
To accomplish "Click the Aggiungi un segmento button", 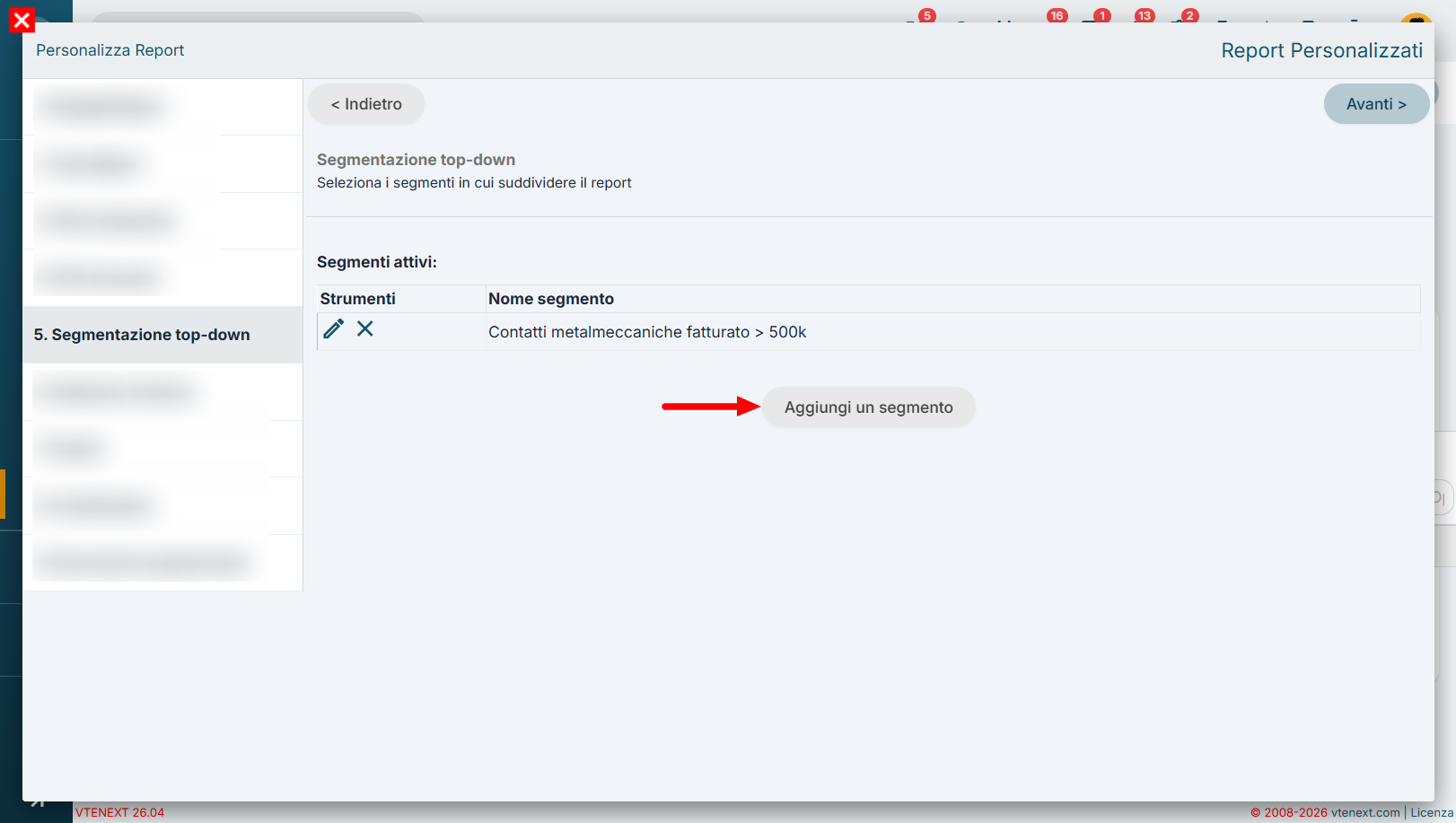I will coord(868,407).
